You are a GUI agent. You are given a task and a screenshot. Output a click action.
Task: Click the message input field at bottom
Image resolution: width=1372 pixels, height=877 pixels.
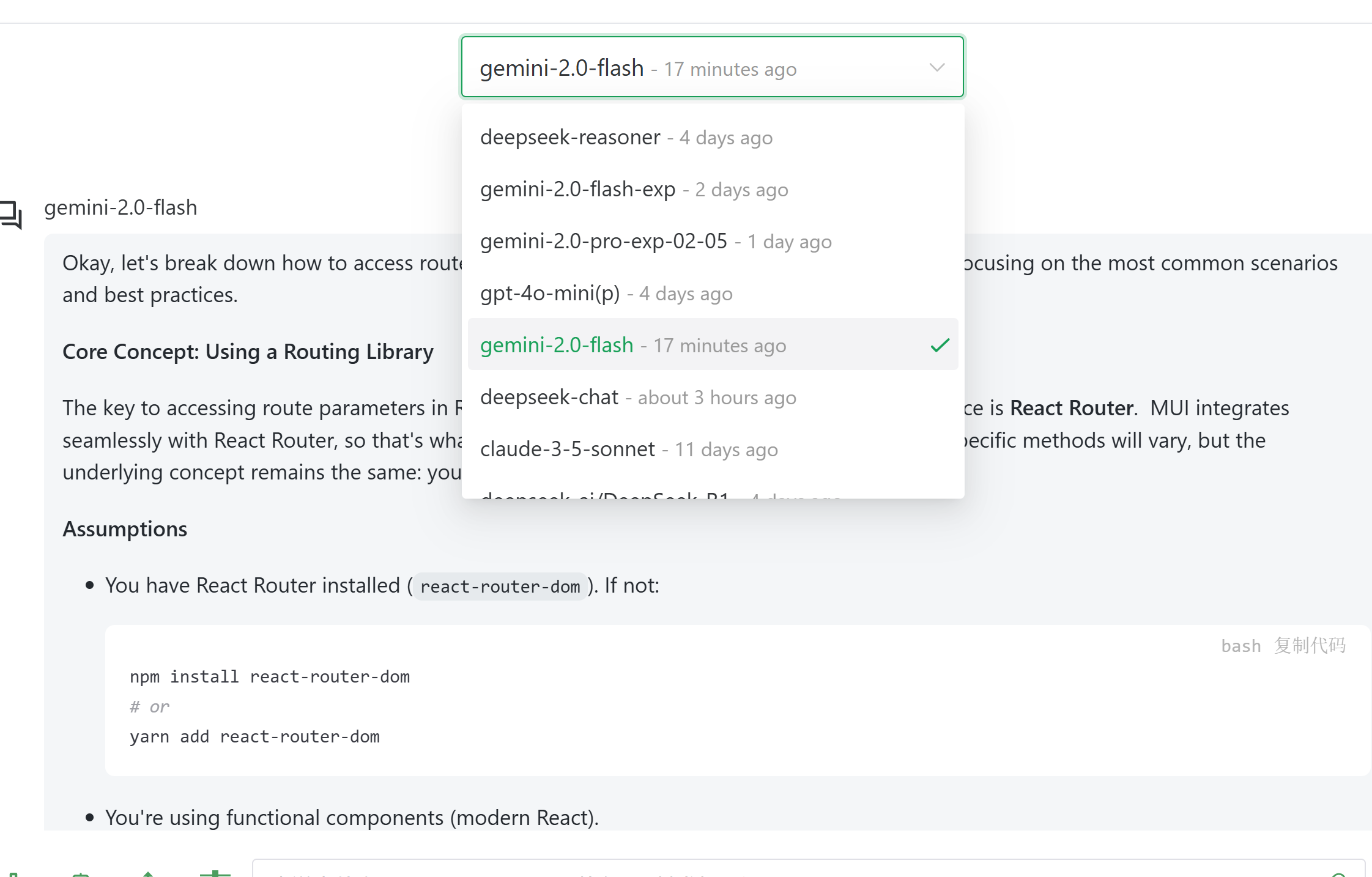point(808,868)
